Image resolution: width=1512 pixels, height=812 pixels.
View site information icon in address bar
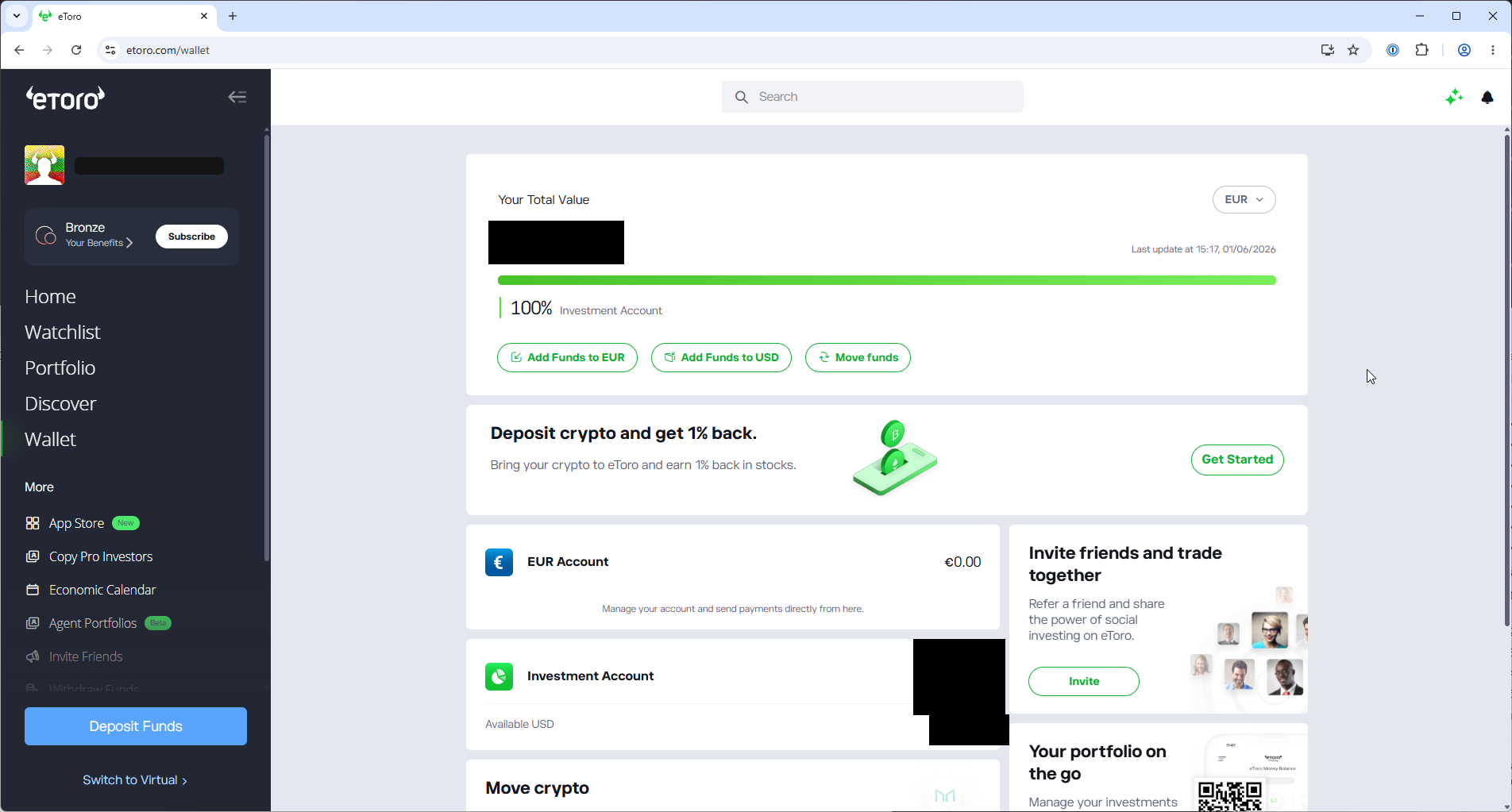coord(110,50)
